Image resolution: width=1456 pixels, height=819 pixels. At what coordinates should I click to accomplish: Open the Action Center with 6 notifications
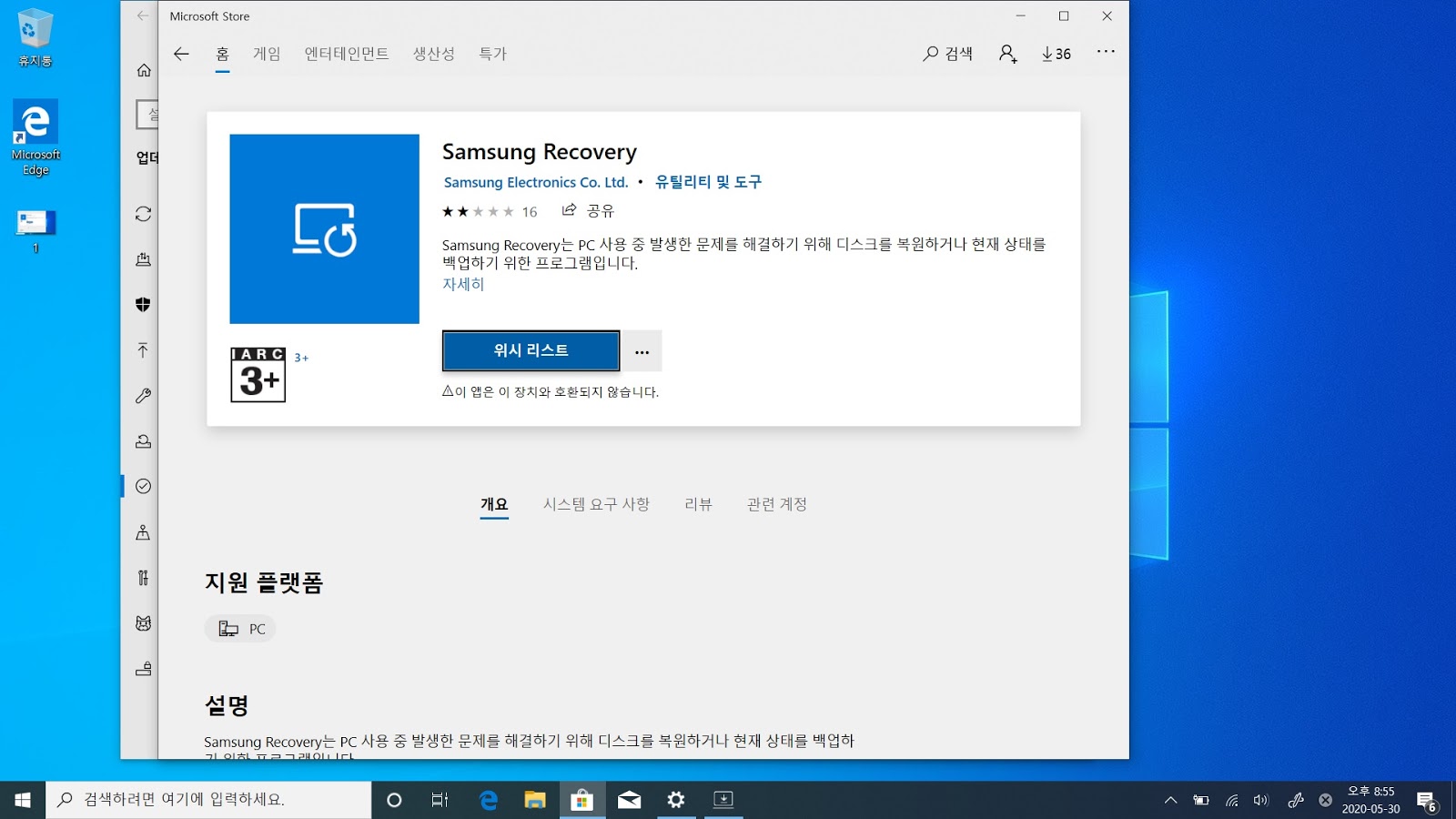[x=1427, y=800]
